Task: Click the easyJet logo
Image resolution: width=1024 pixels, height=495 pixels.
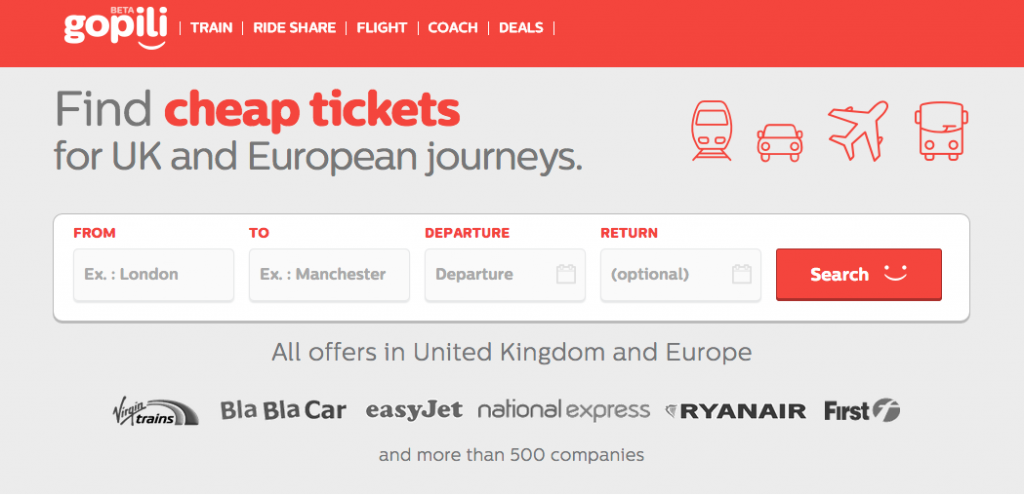Action: (414, 410)
